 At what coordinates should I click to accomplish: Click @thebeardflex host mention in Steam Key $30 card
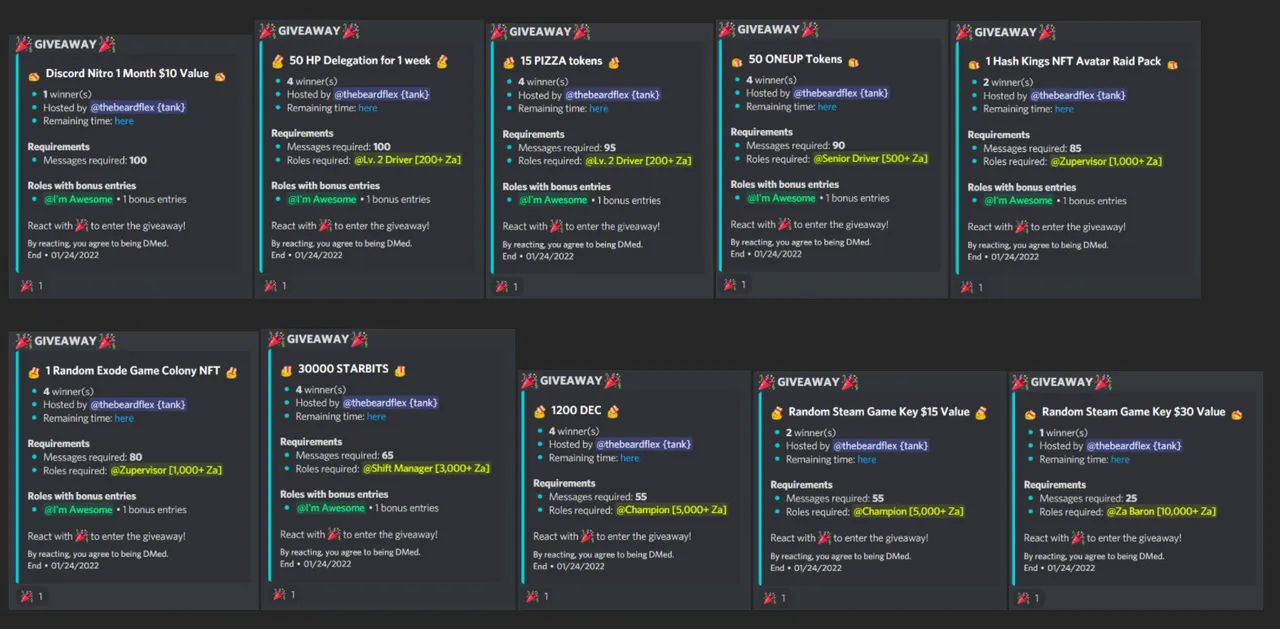[1135, 446]
